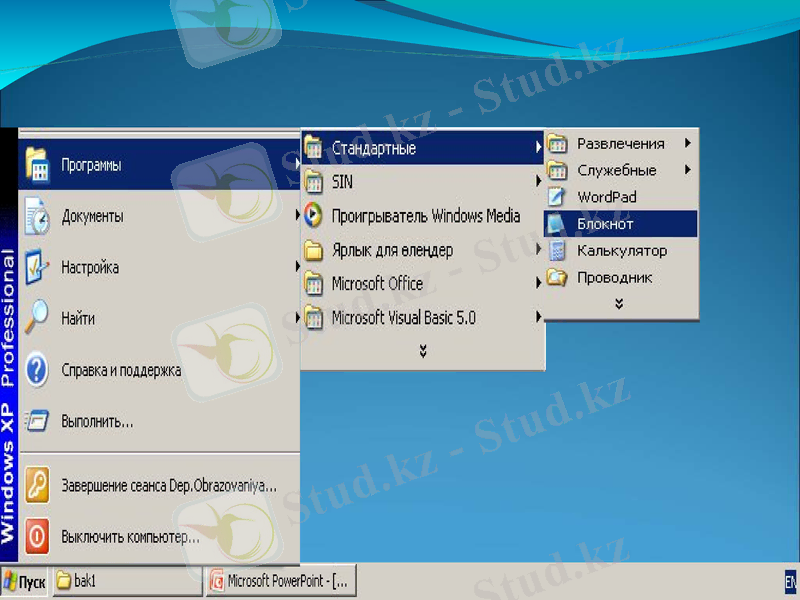The image size is (800, 600).
Task: Select Microsoft Visual Basic 5.0 menu item
Action: 403,318
